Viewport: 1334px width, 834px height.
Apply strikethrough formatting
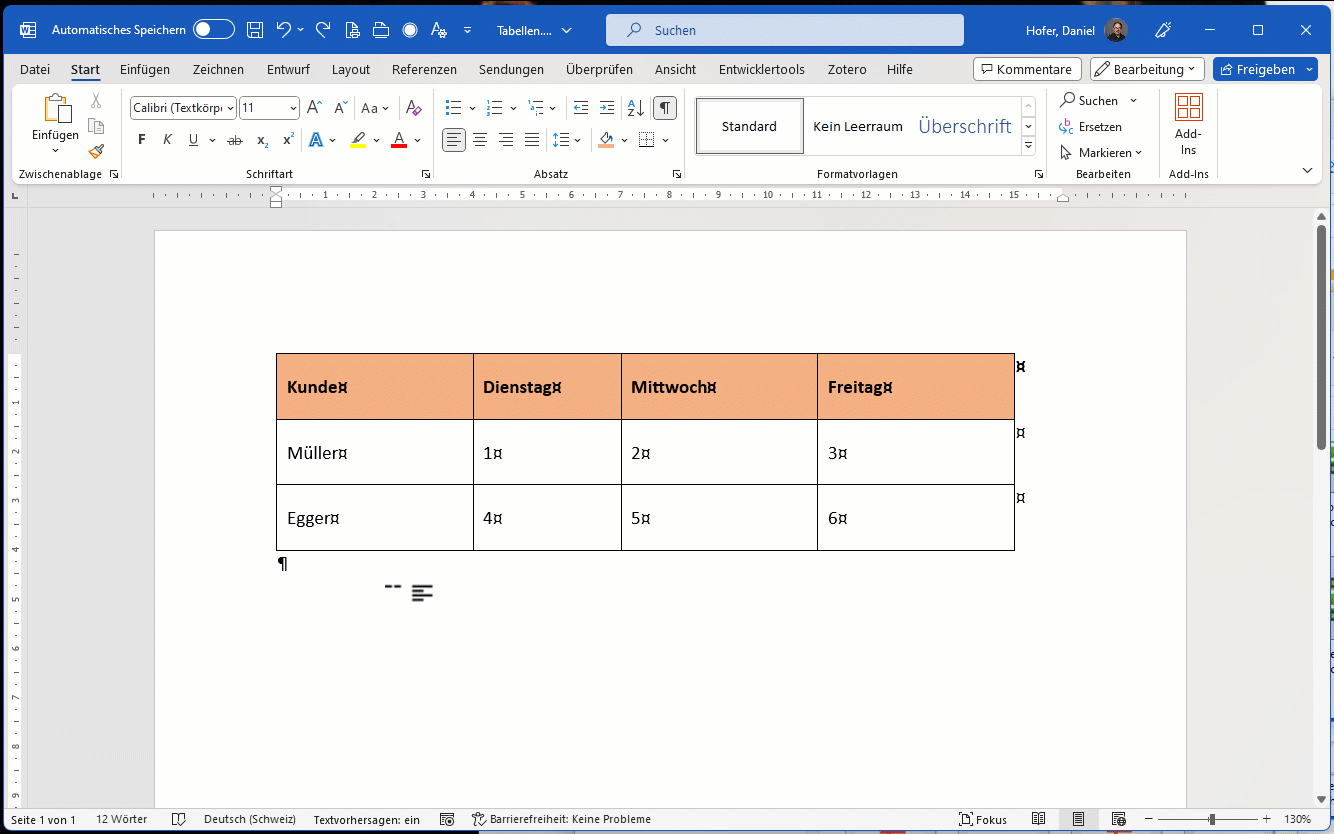click(235, 140)
